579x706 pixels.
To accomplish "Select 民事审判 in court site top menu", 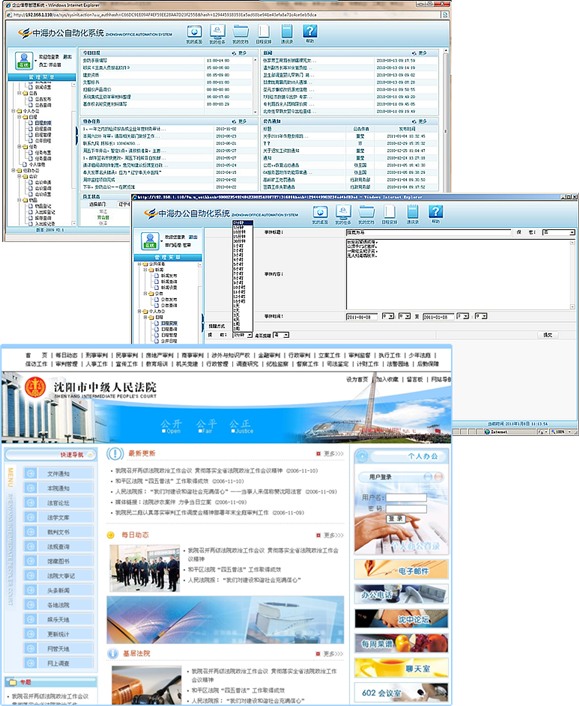I will point(127,355).
